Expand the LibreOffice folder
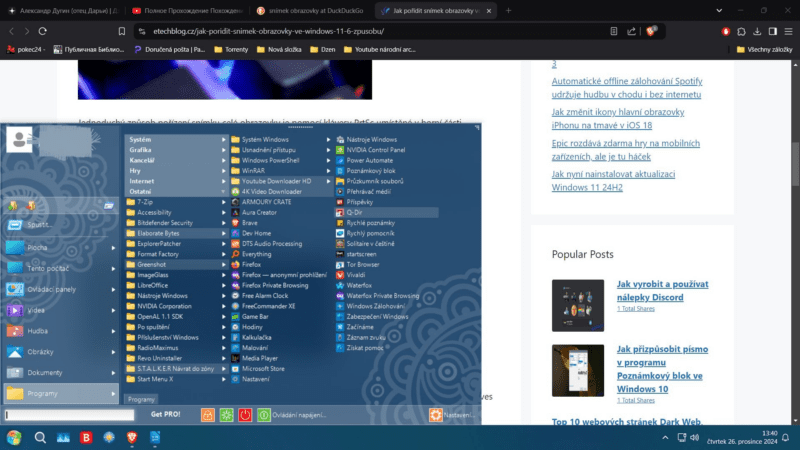The width and height of the screenshot is (800, 450). coord(176,285)
